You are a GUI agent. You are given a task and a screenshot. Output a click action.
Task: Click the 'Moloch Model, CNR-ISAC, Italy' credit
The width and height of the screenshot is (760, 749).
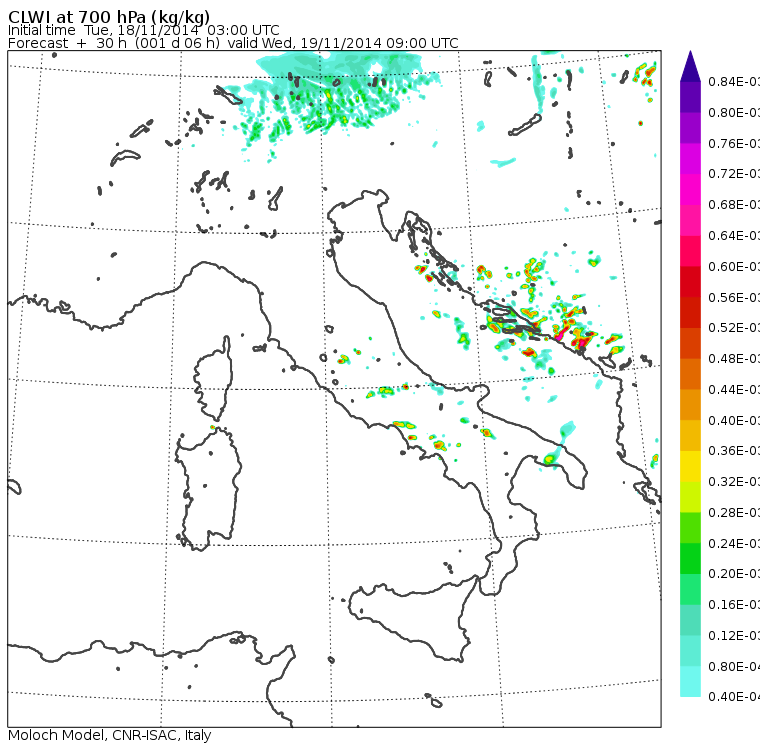tap(110, 735)
